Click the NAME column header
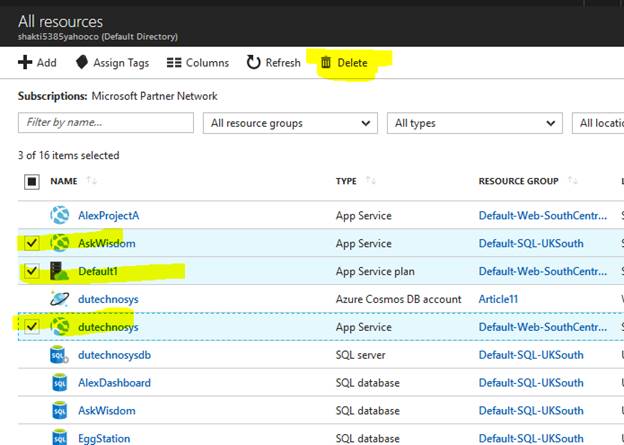Screen dimensions: 624x445 (x=64, y=181)
